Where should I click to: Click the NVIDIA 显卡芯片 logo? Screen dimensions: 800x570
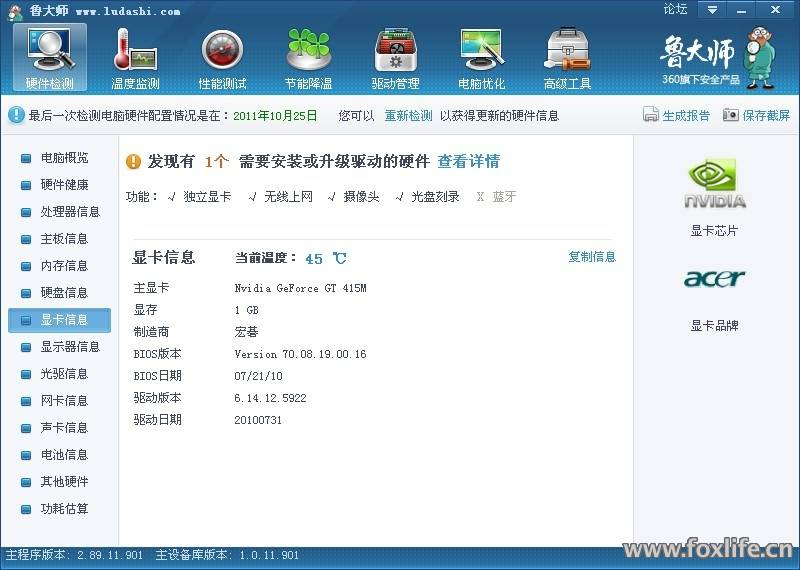(714, 185)
